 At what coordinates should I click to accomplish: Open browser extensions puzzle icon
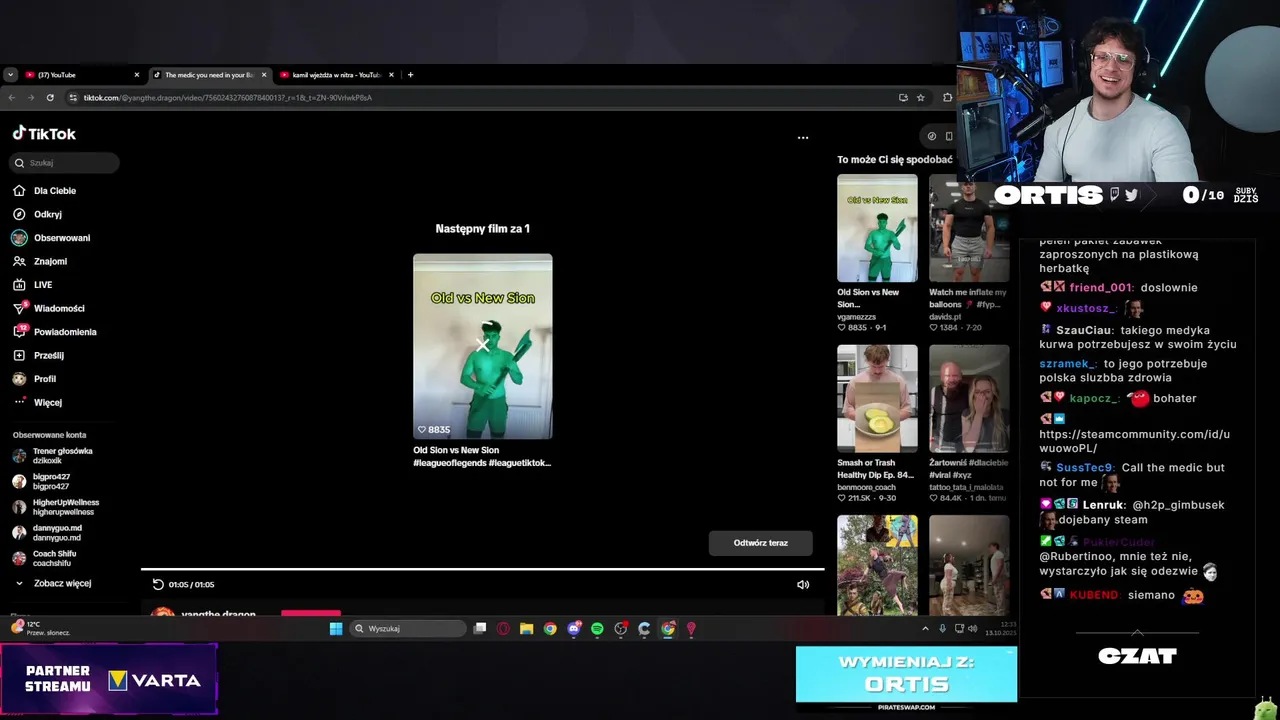point(947,97)
